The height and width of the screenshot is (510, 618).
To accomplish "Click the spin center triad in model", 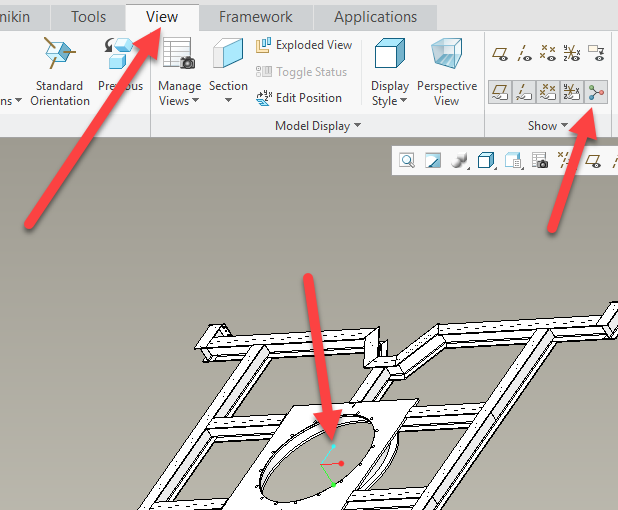I will click(x=333, y=465).
